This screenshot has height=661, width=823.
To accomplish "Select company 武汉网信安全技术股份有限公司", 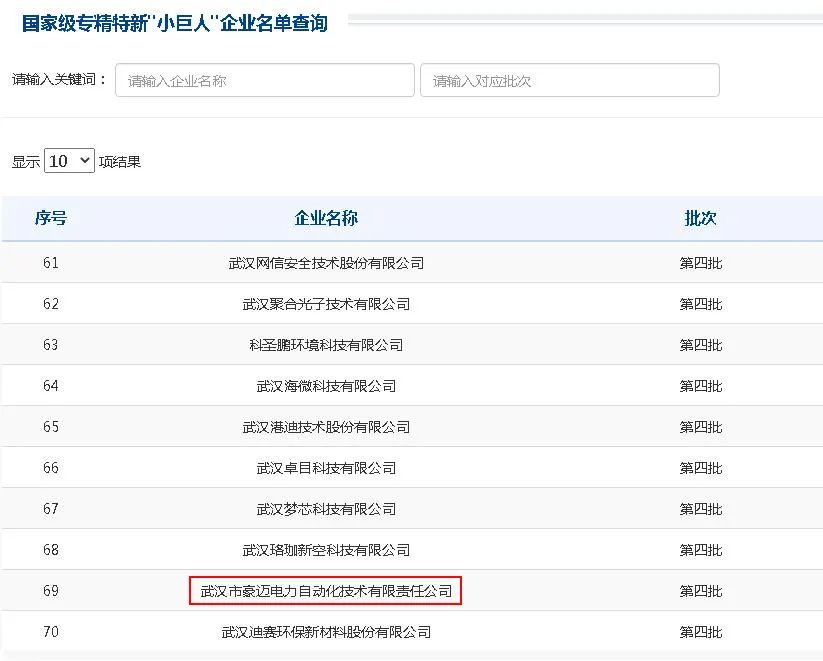I will (x=326, y=263).
